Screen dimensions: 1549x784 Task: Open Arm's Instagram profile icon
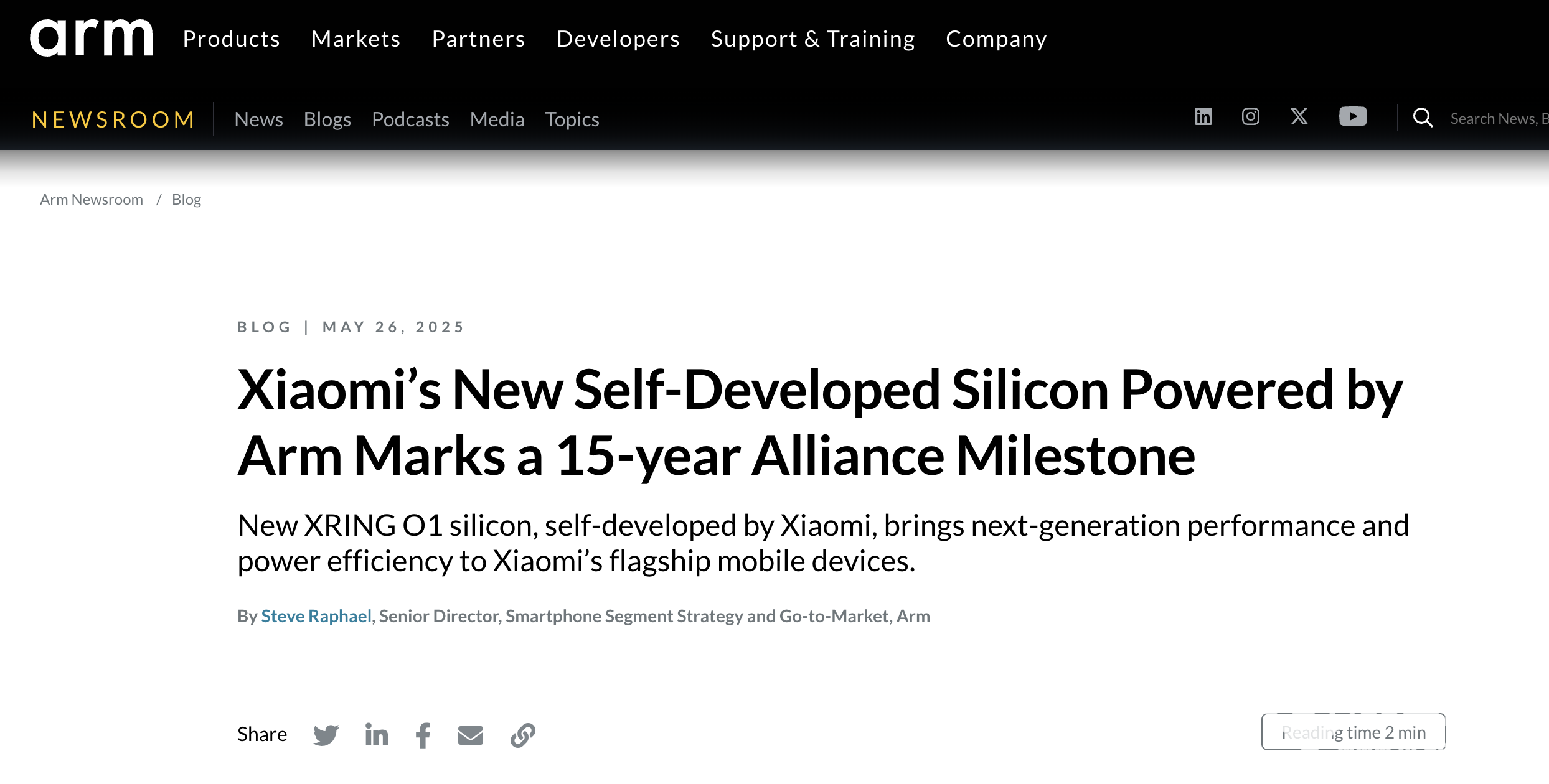point(1250,117)
